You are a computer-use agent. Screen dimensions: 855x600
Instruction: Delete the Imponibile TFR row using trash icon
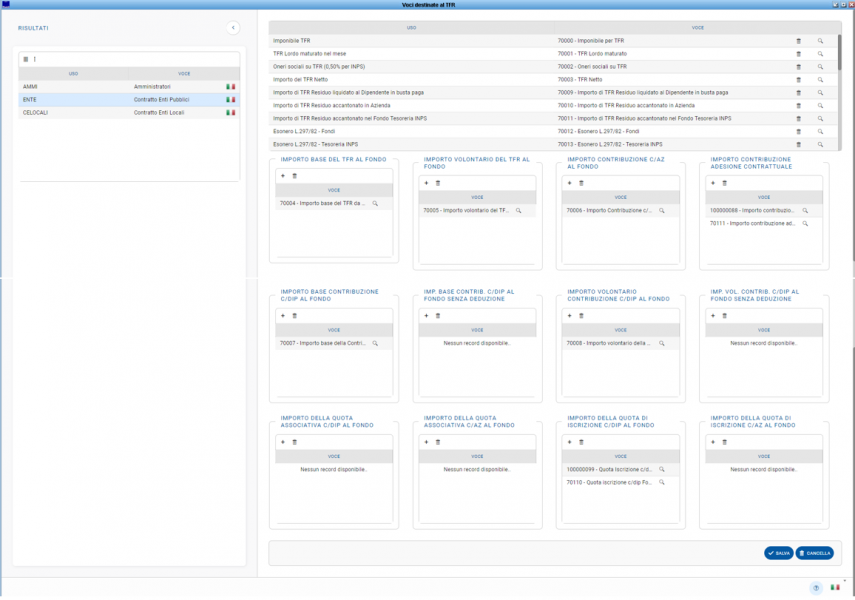point(798,41)
